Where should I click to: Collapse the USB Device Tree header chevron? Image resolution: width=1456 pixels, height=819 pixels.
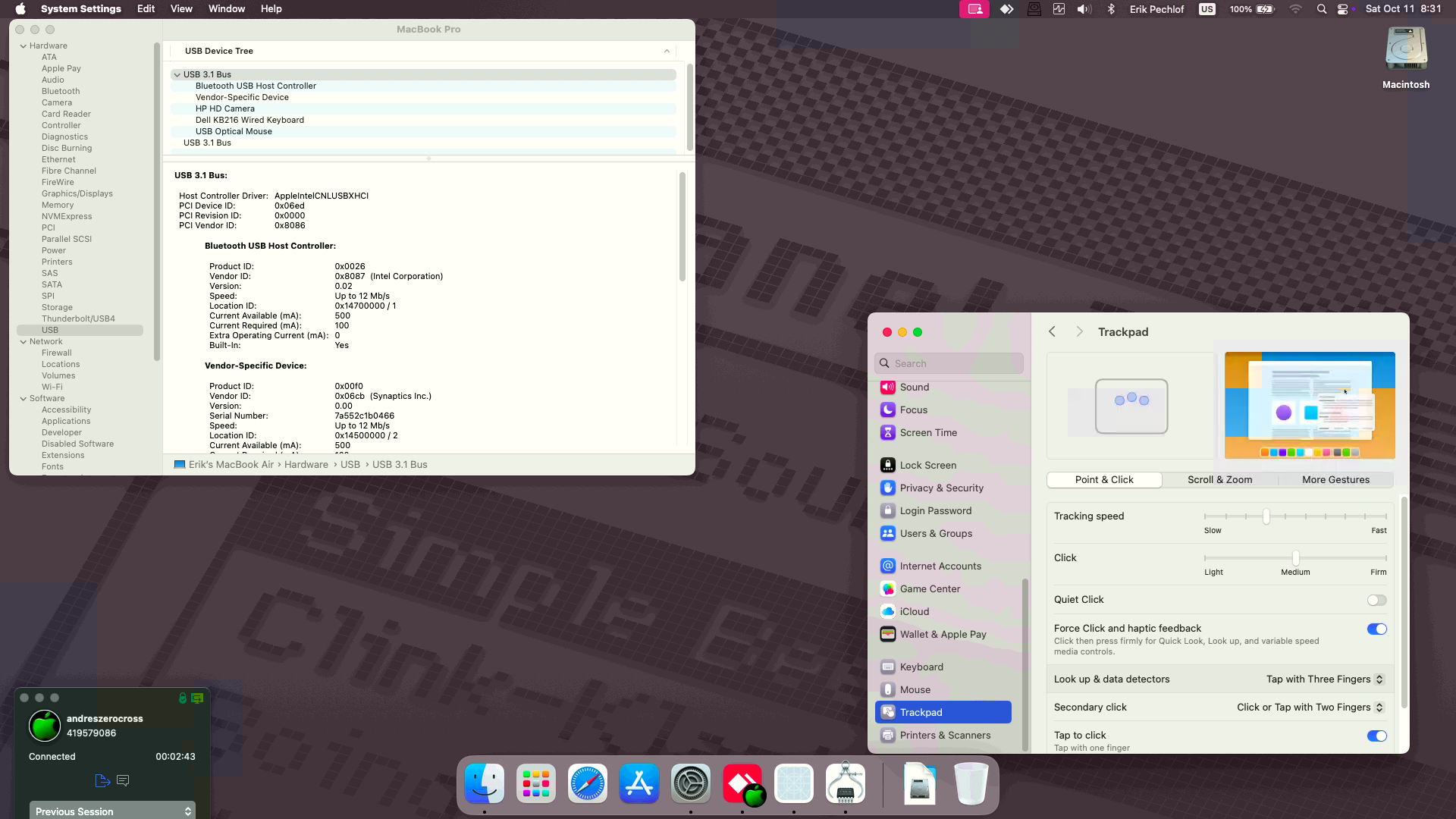(x=667, y=51)
